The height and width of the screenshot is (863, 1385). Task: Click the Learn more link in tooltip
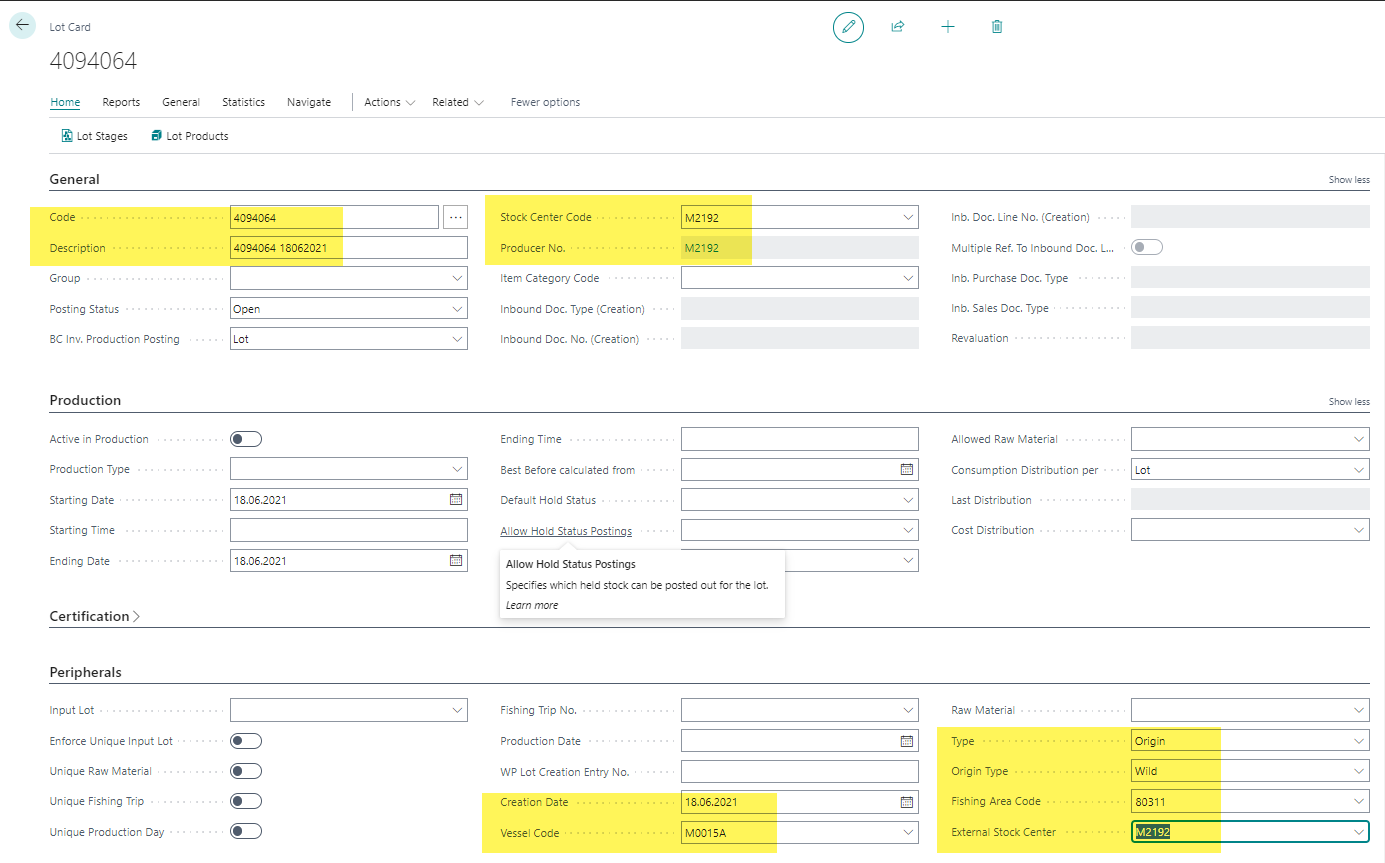click(532, 605)
